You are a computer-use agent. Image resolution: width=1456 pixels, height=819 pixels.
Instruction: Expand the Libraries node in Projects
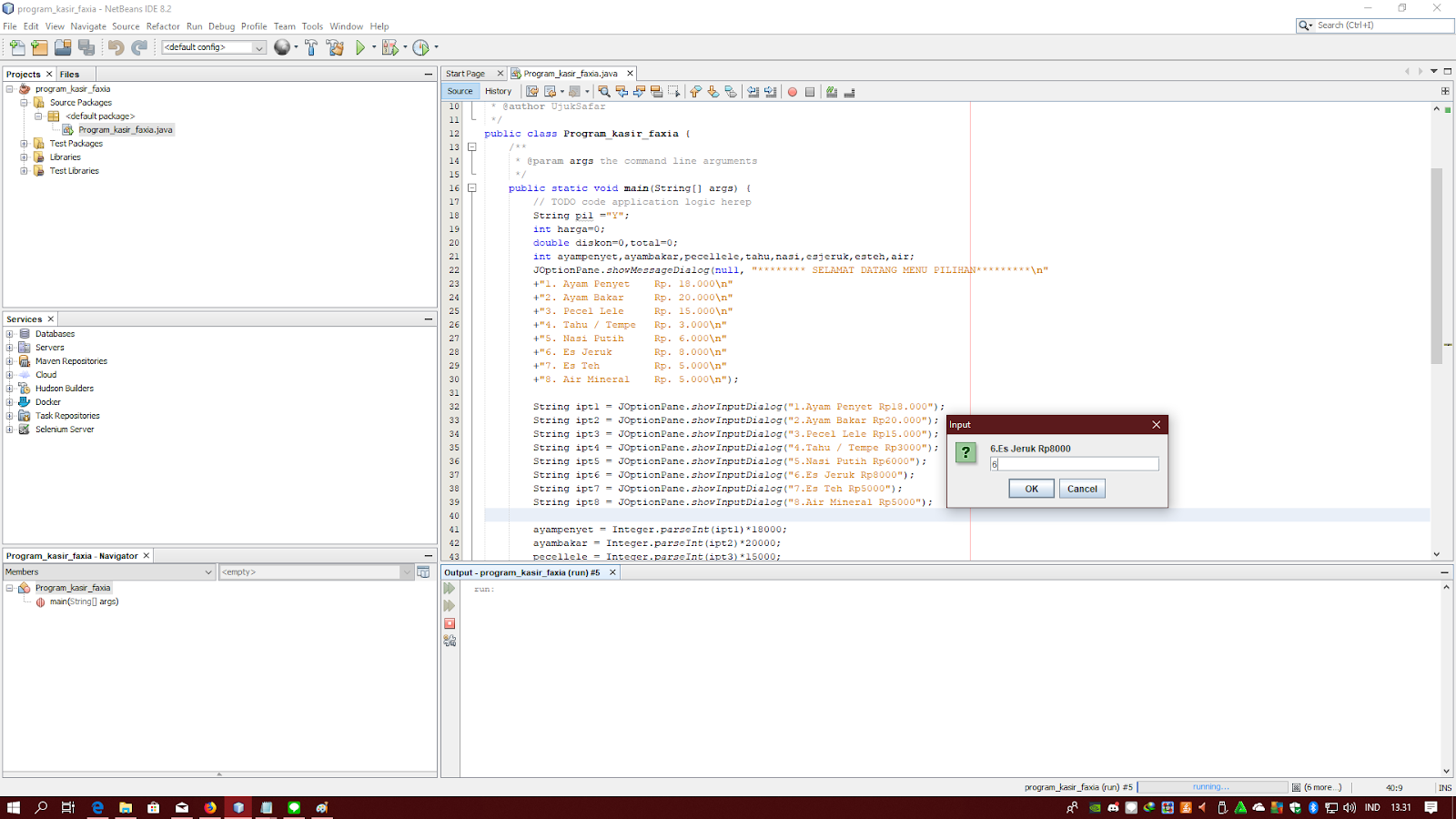[x=25, y=157]
